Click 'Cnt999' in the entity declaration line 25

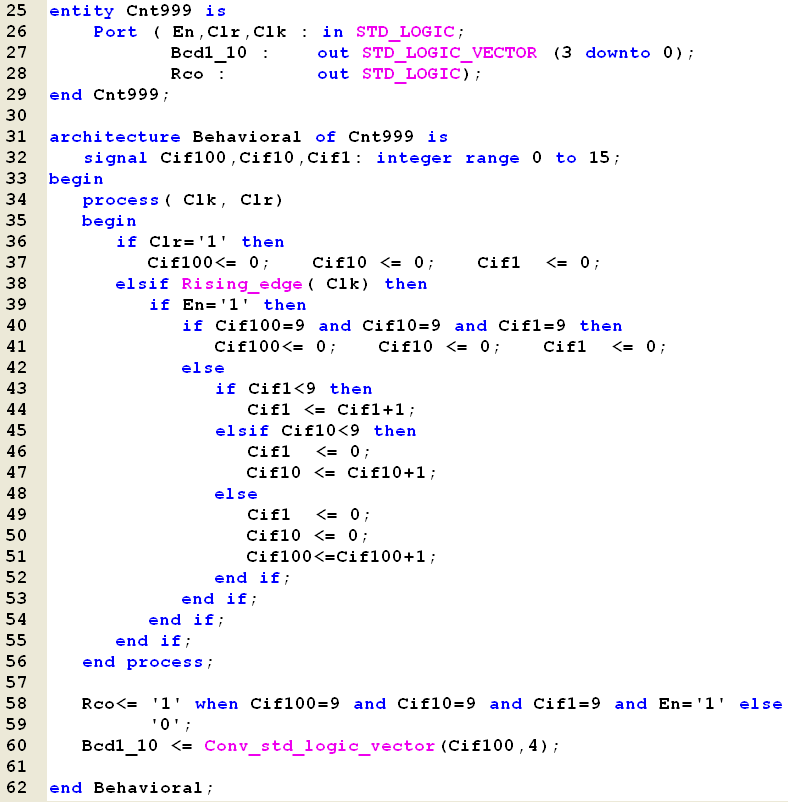click(x=159, y=10)
